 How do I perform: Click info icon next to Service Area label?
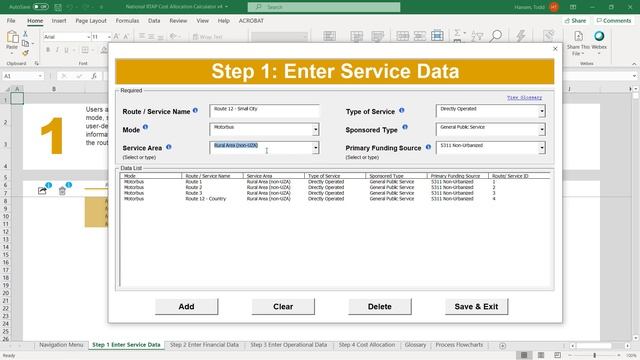coord(169,147)
